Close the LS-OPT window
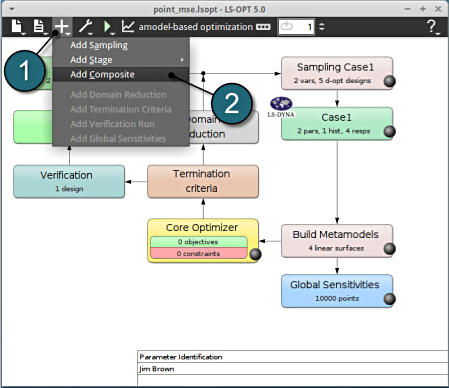The width and height of the screenshot is (449, 388). pos(438,9)
